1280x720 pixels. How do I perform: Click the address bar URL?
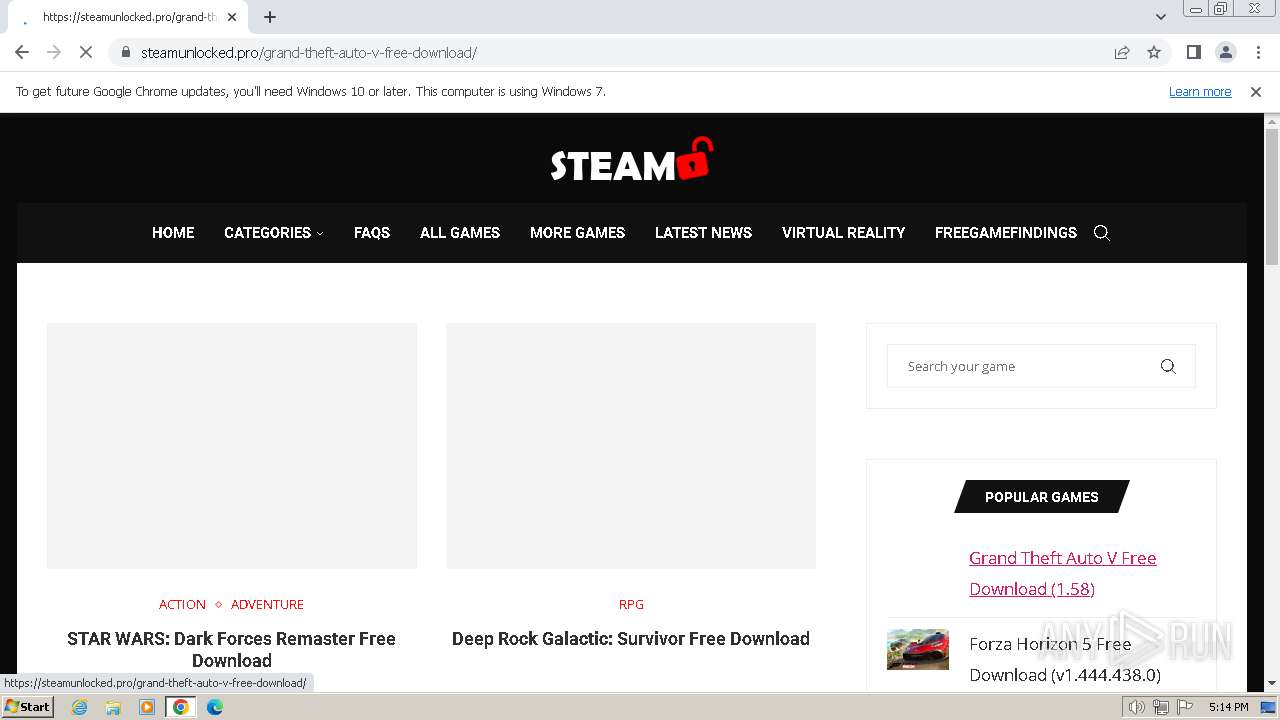pos(309,52)
